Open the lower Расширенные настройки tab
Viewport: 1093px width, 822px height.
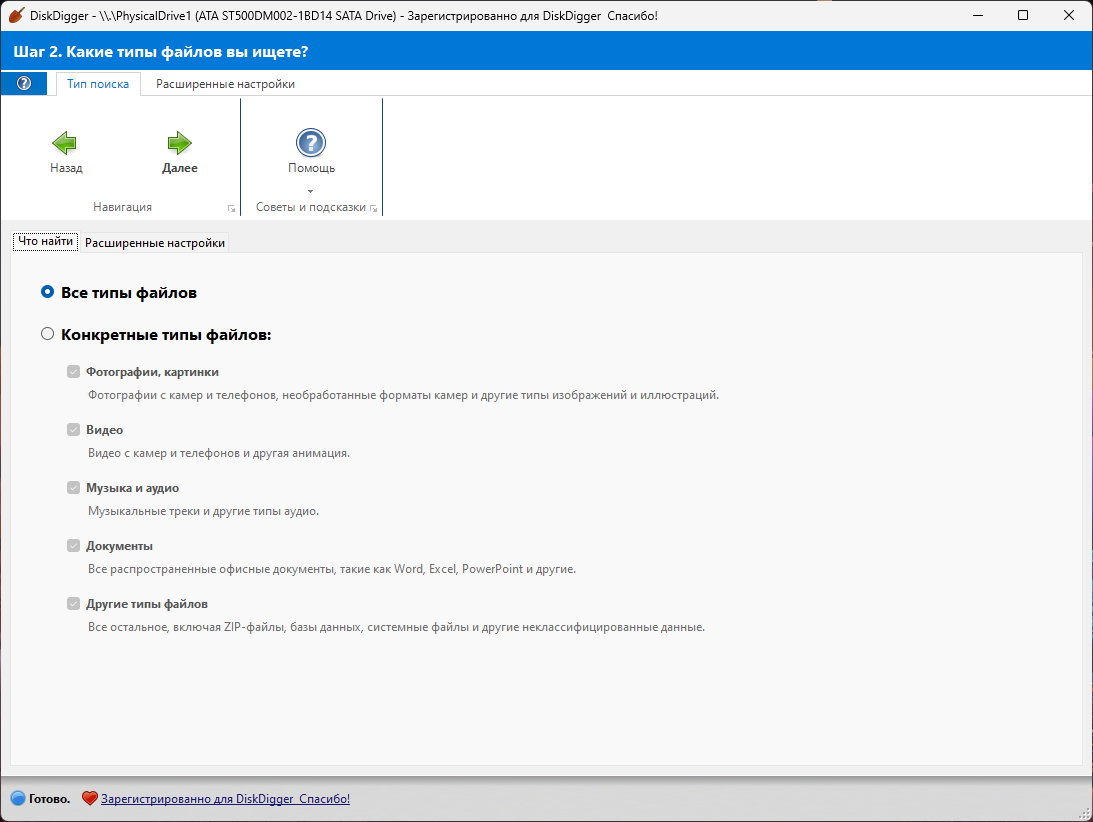pyautogui.click(x=155, y=243)
